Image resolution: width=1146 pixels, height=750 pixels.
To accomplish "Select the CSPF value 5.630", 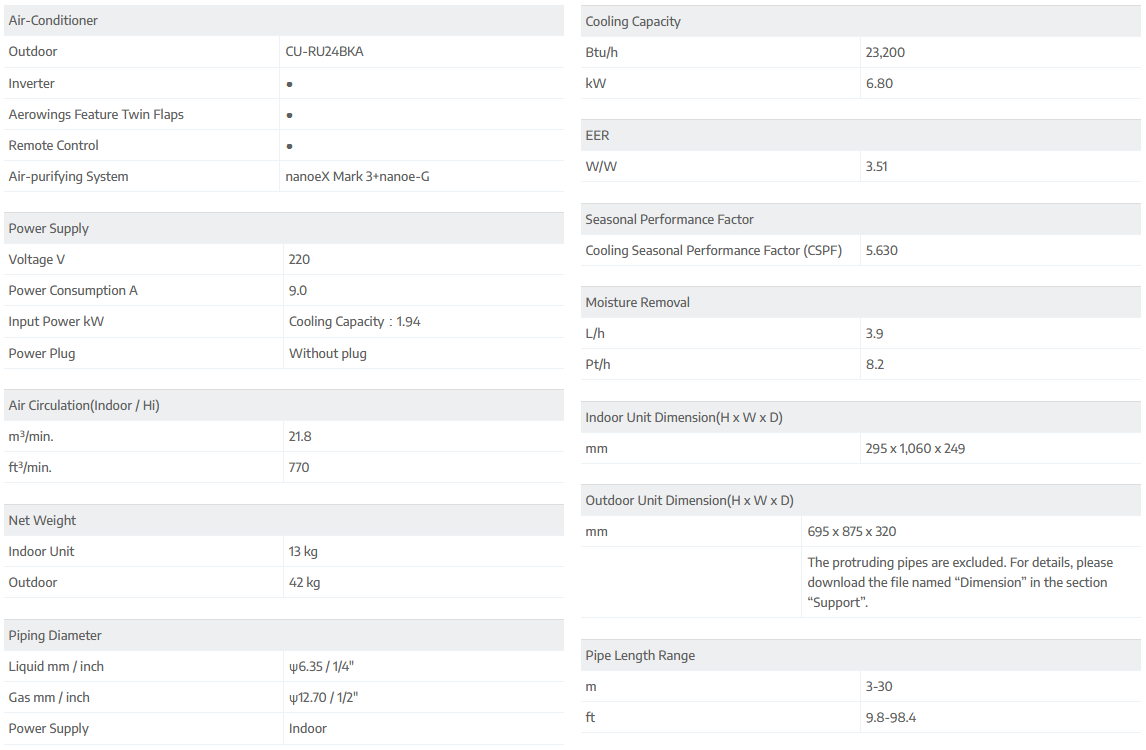I will coord(881,251).
